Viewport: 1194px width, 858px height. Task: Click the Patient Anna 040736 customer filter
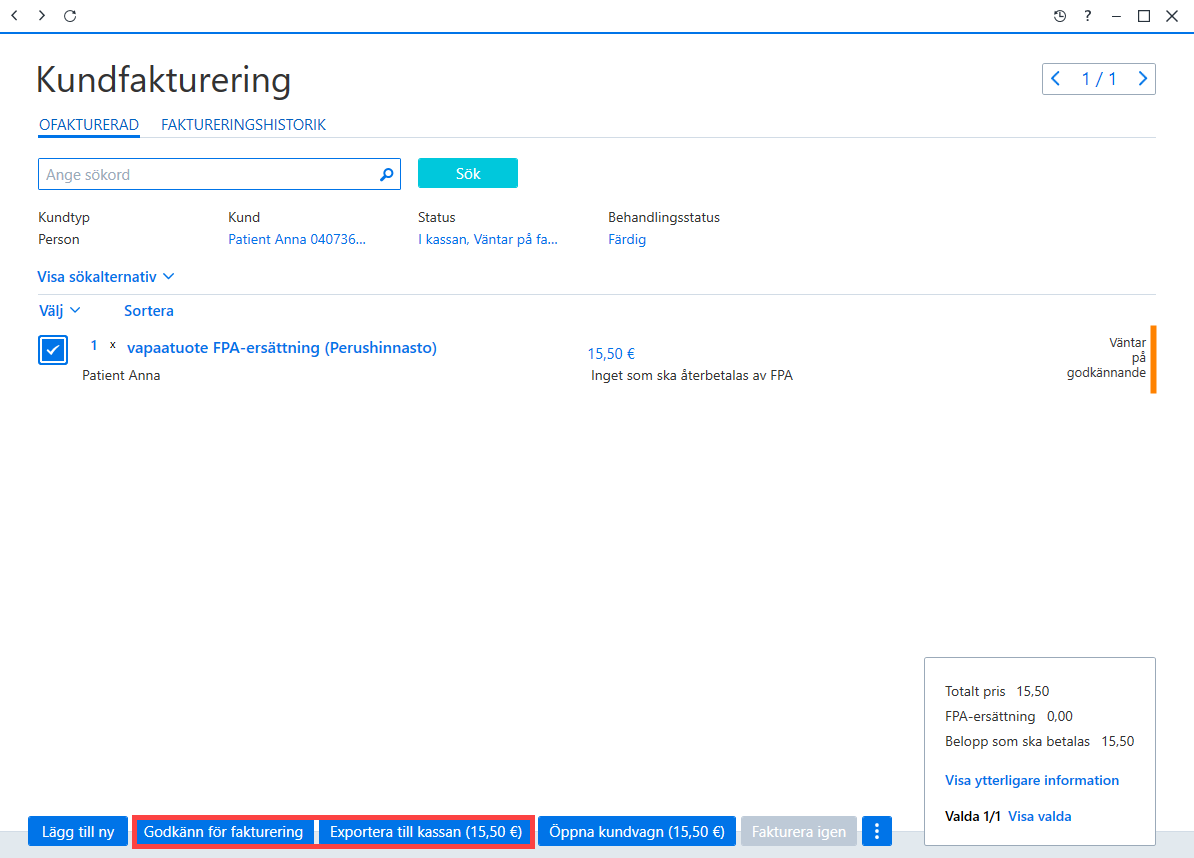pyautogui.click(x=297, y=239)
